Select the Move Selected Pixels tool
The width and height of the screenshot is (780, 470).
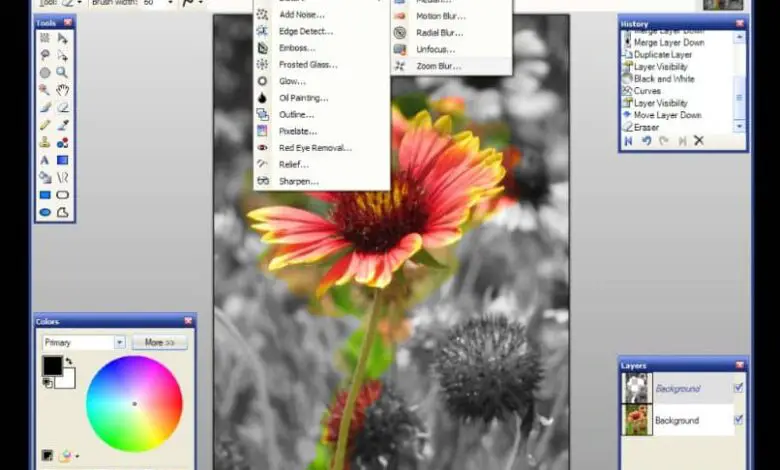tap(63, 38)
